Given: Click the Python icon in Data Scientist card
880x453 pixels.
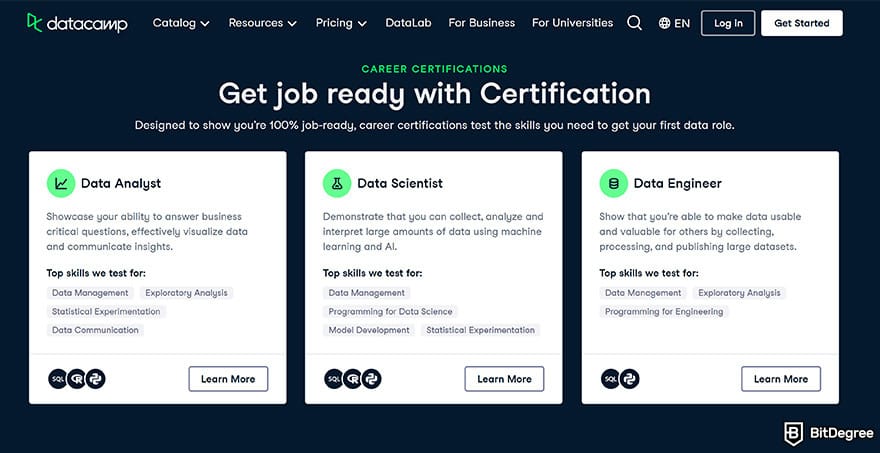Looking at the screenshot, I should pyautogui.click(x=372, y=379).
